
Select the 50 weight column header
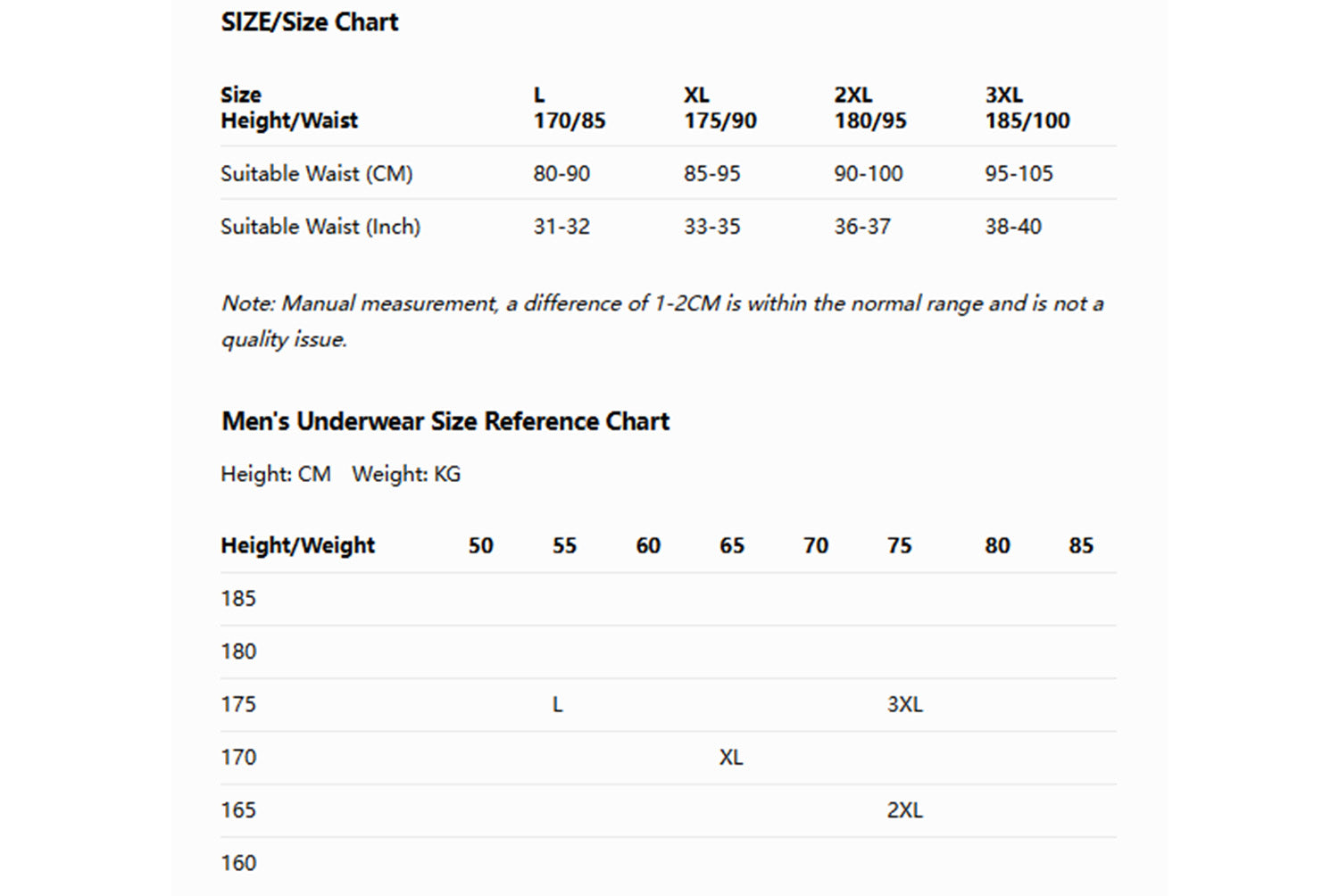tap(480, 545)
